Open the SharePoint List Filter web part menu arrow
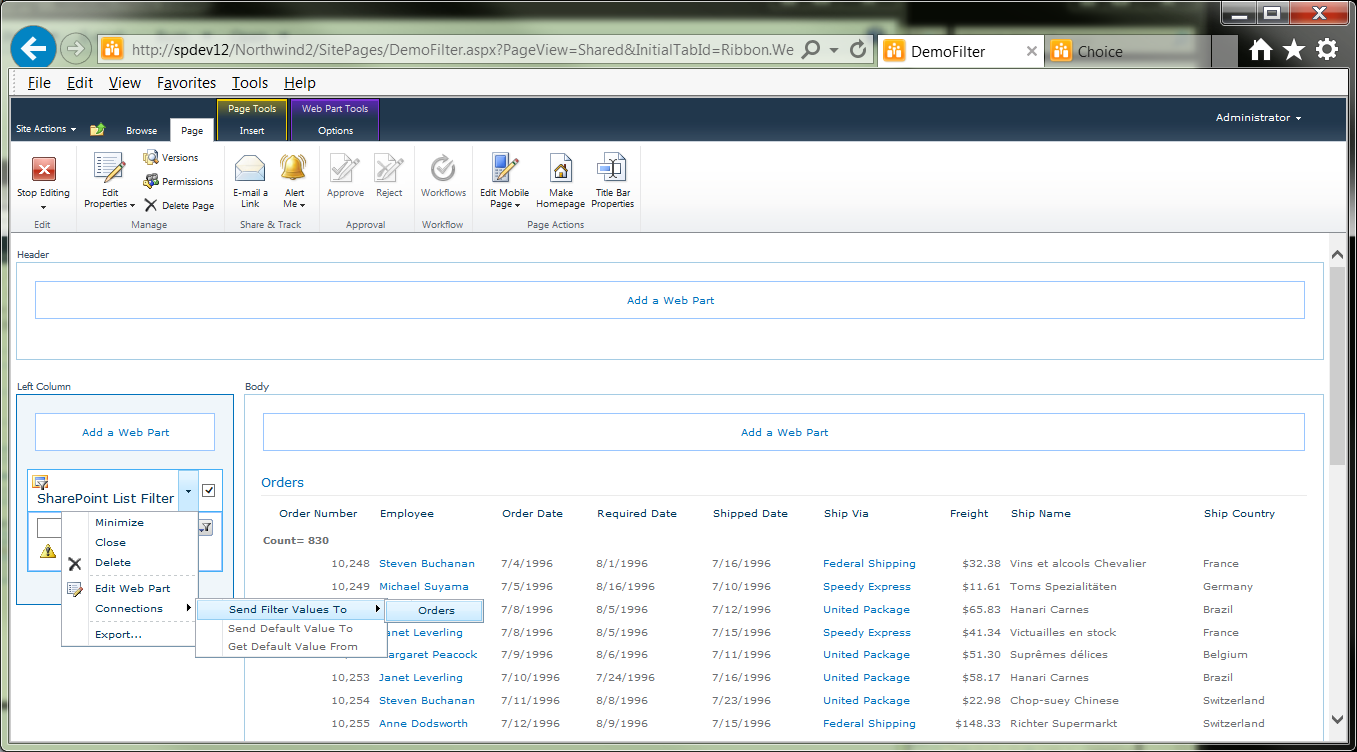Screen dimensions: 1357x752 point(188,491)
